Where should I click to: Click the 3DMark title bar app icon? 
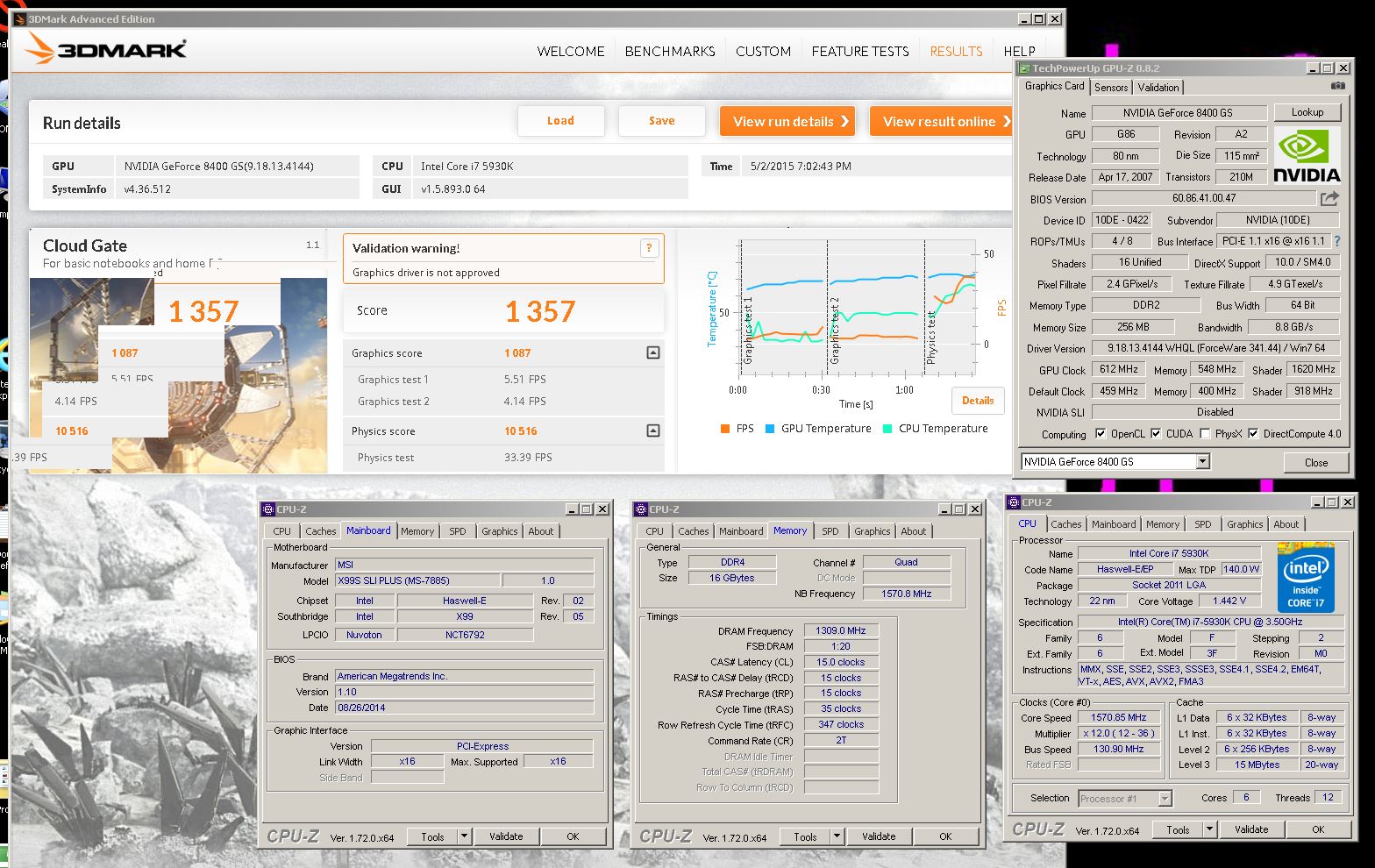pos(20,18)
